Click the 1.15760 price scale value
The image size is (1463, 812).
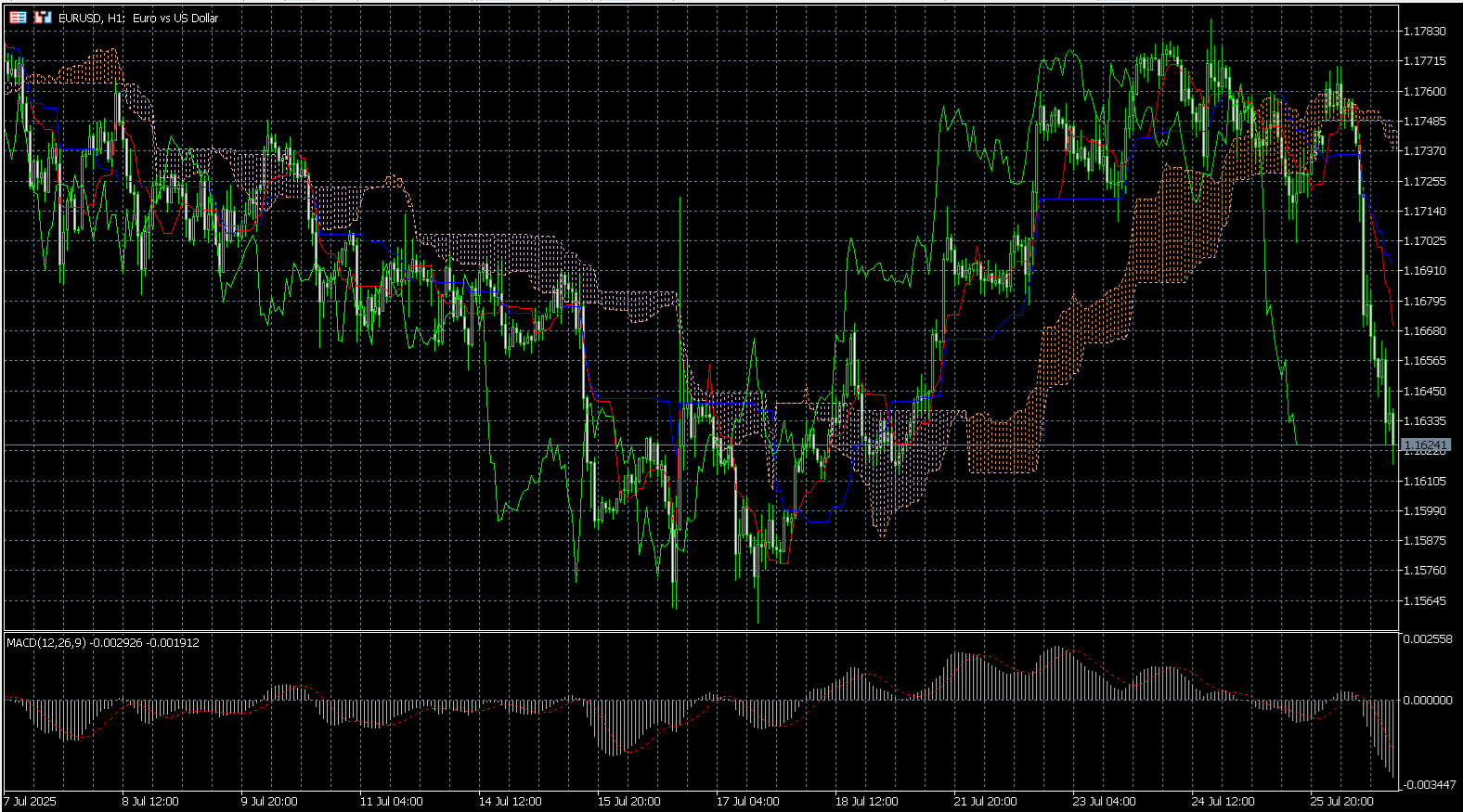1425,570
